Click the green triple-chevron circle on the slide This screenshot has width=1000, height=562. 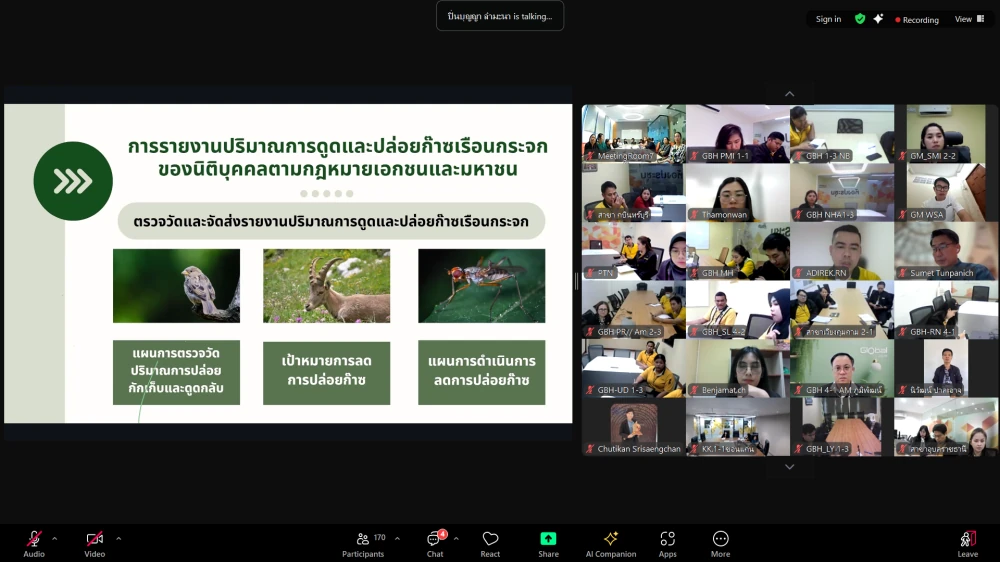pyautogui.click(x=73, y=181)
